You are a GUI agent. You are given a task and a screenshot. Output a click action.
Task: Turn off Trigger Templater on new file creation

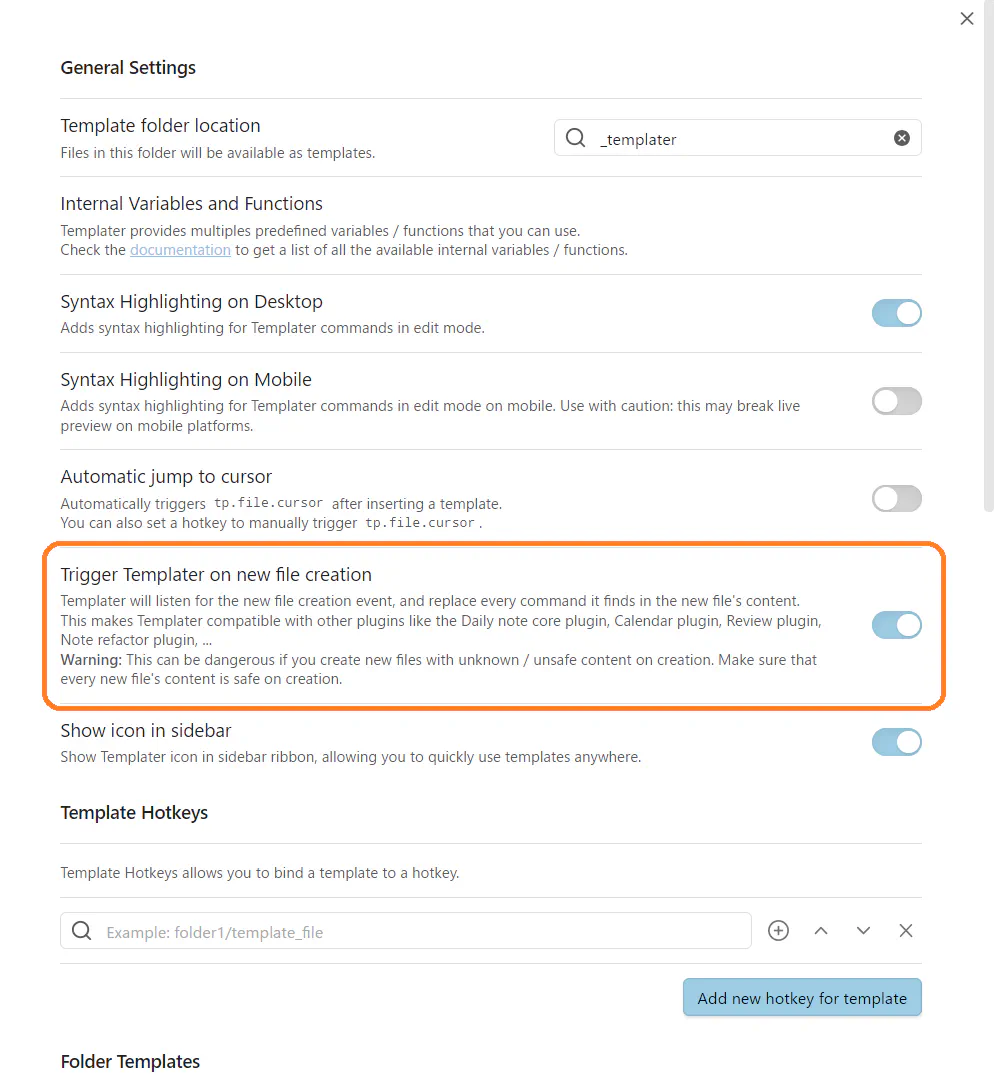[896, 625]
